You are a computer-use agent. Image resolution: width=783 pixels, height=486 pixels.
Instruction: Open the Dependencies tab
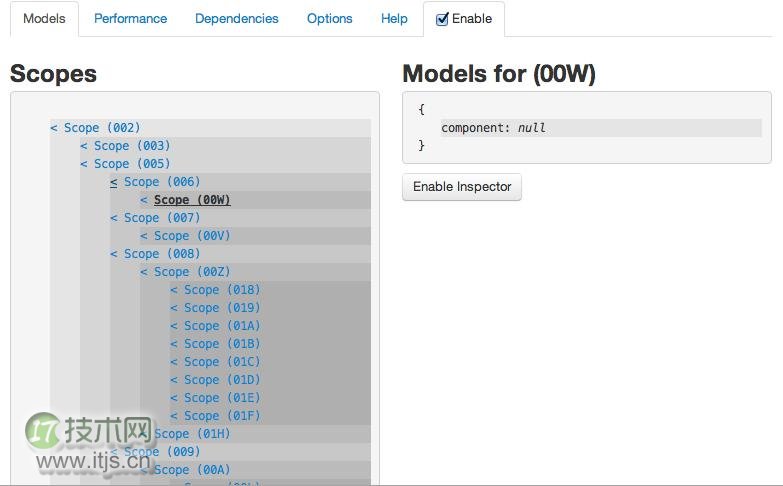[237, 18]
